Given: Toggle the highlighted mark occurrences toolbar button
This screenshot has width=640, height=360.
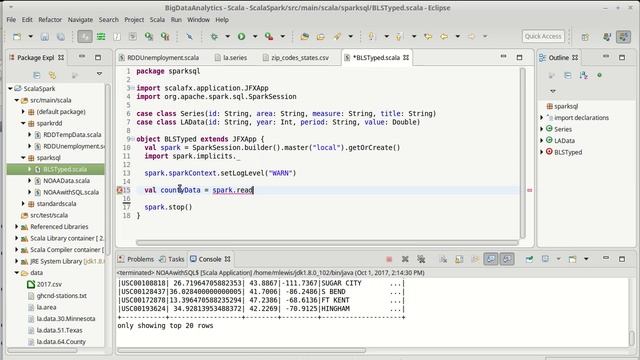Looking at the screenshot, I should (x=85, y=36).
